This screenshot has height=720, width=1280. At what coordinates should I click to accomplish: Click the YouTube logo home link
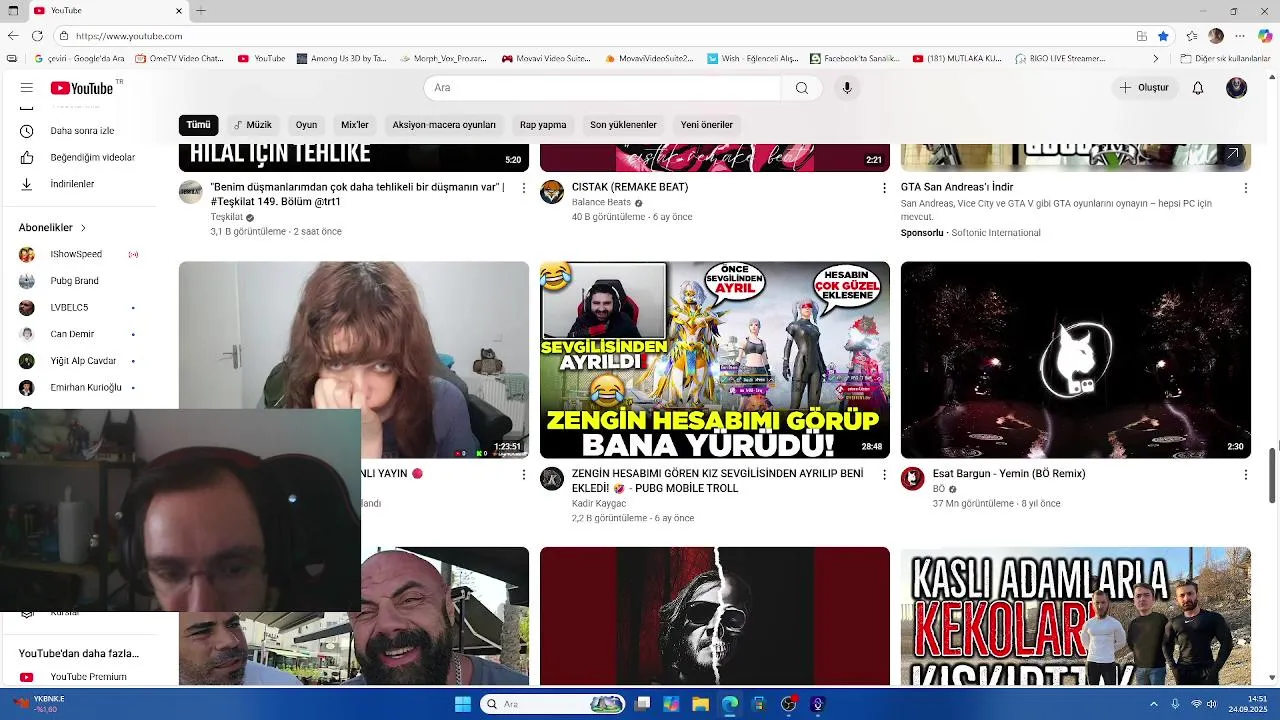pos(82,88)
